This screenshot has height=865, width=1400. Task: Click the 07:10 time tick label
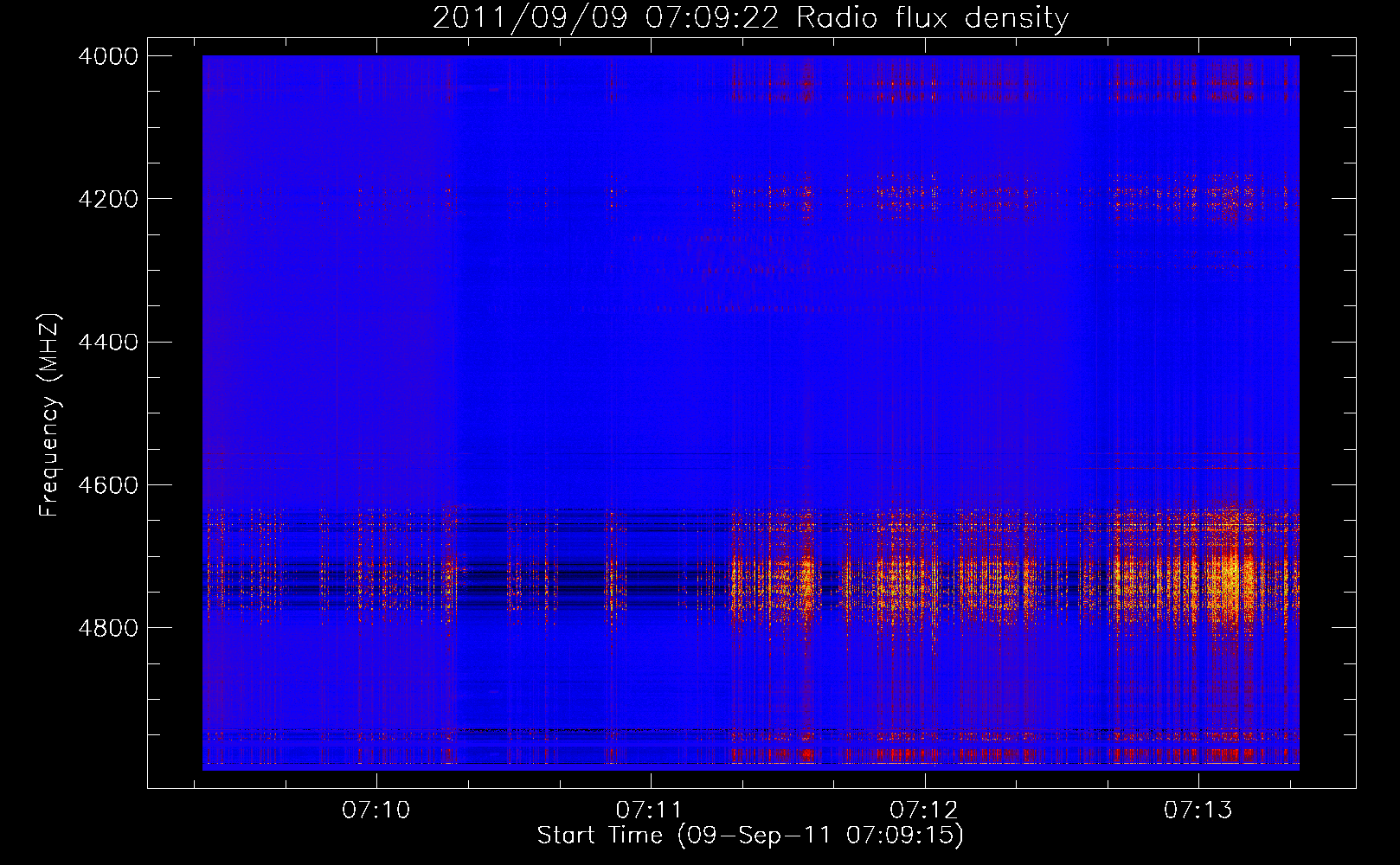(376, 811)
